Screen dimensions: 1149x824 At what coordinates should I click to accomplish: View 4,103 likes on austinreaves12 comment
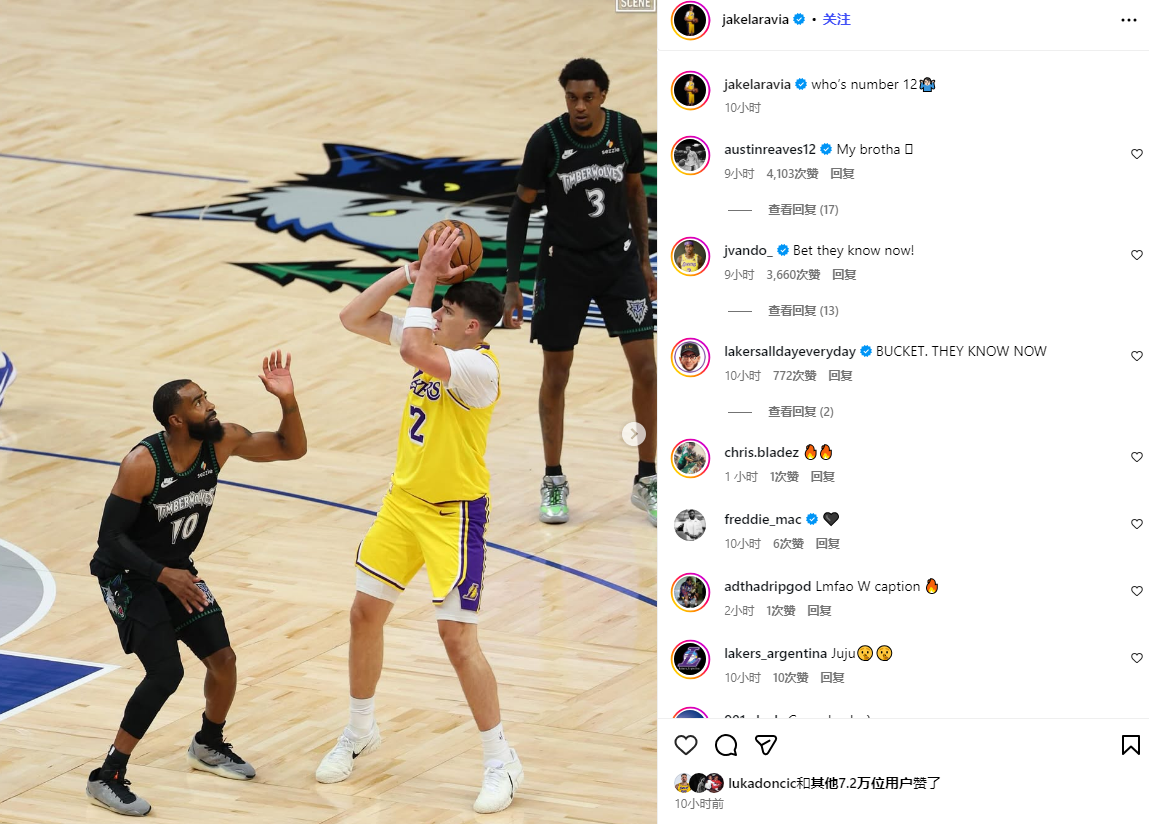pos(792,174)
